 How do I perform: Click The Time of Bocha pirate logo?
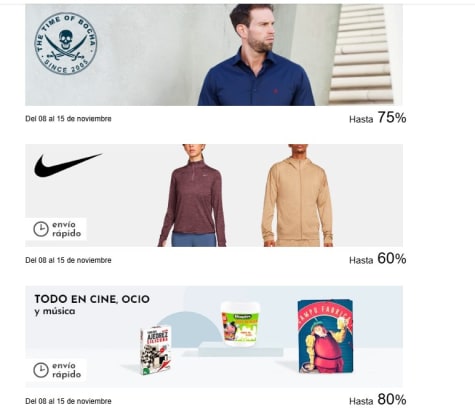point(66,43)
